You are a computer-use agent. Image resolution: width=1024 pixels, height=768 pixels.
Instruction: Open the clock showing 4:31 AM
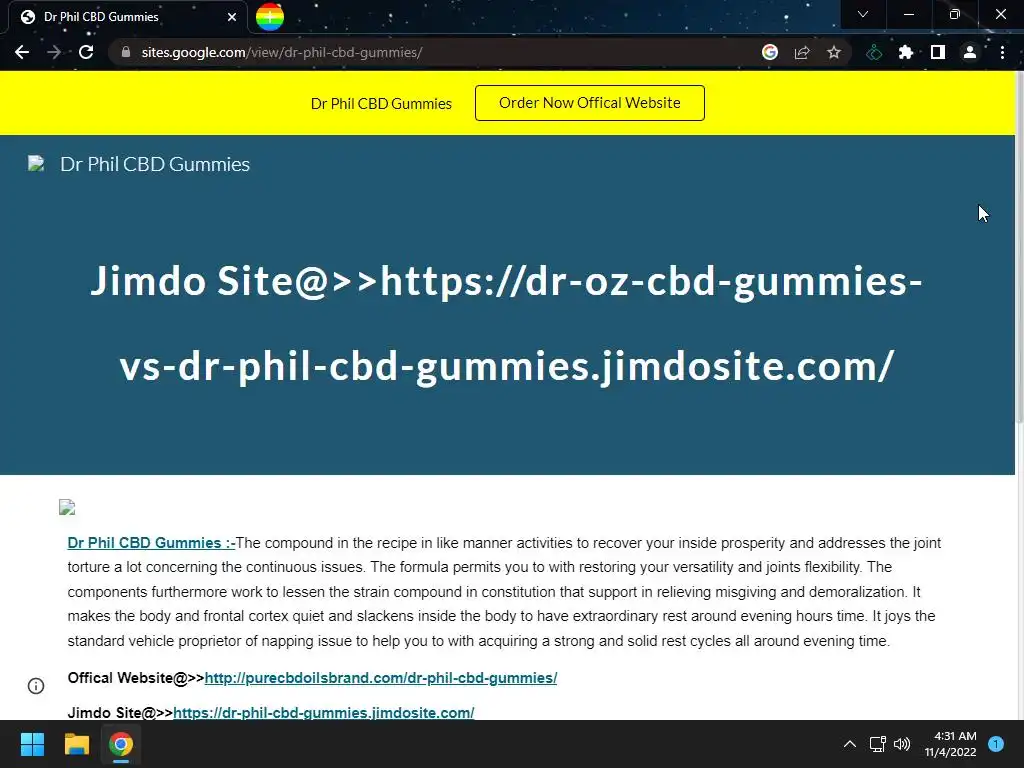[951, 744]
